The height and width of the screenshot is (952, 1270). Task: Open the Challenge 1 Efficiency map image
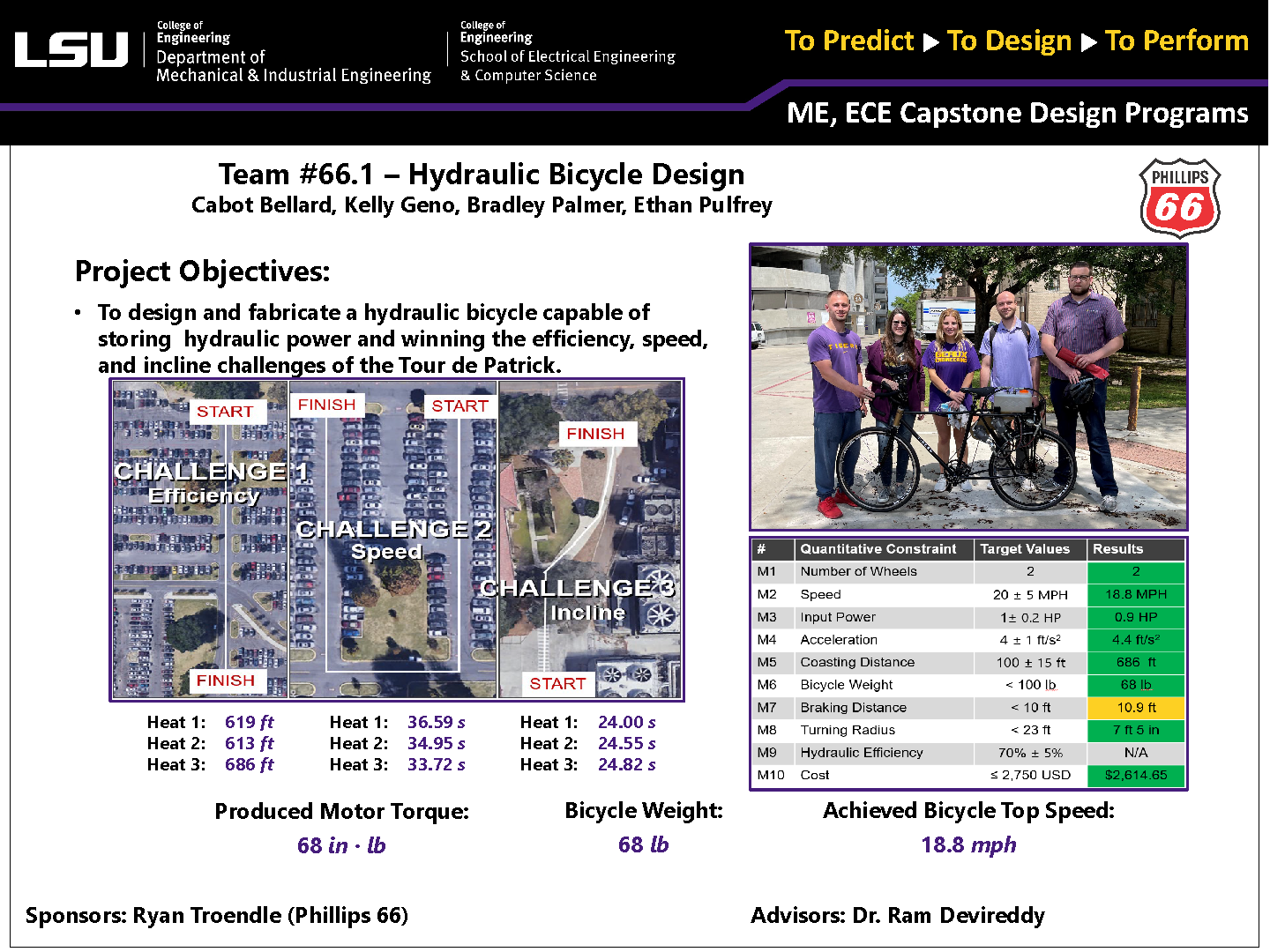click(198, 539)
